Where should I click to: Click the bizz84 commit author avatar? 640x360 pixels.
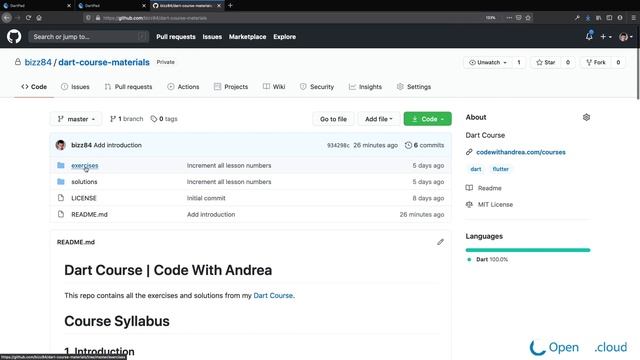click(60, 145)
